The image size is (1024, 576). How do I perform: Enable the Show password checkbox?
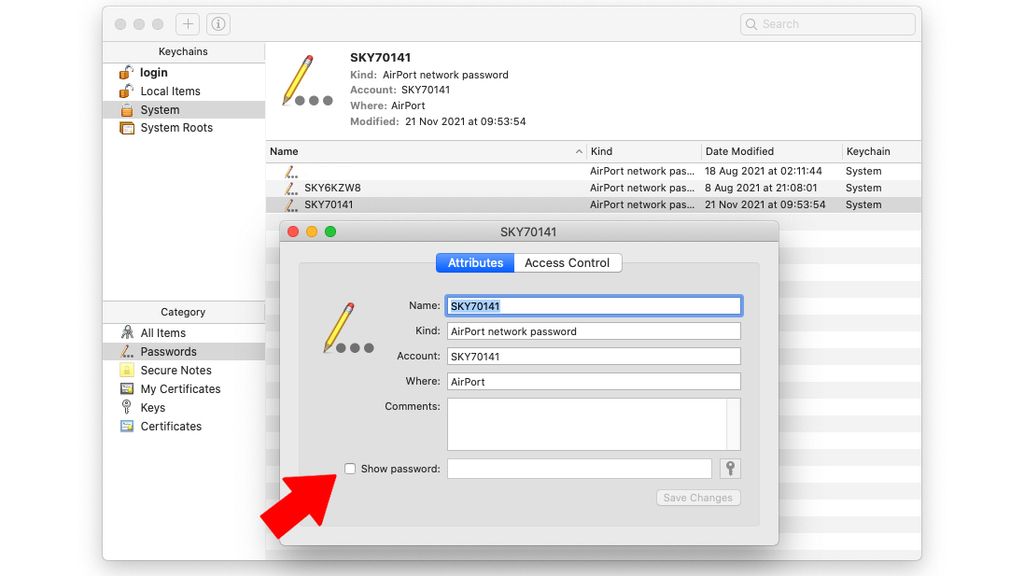350,468
